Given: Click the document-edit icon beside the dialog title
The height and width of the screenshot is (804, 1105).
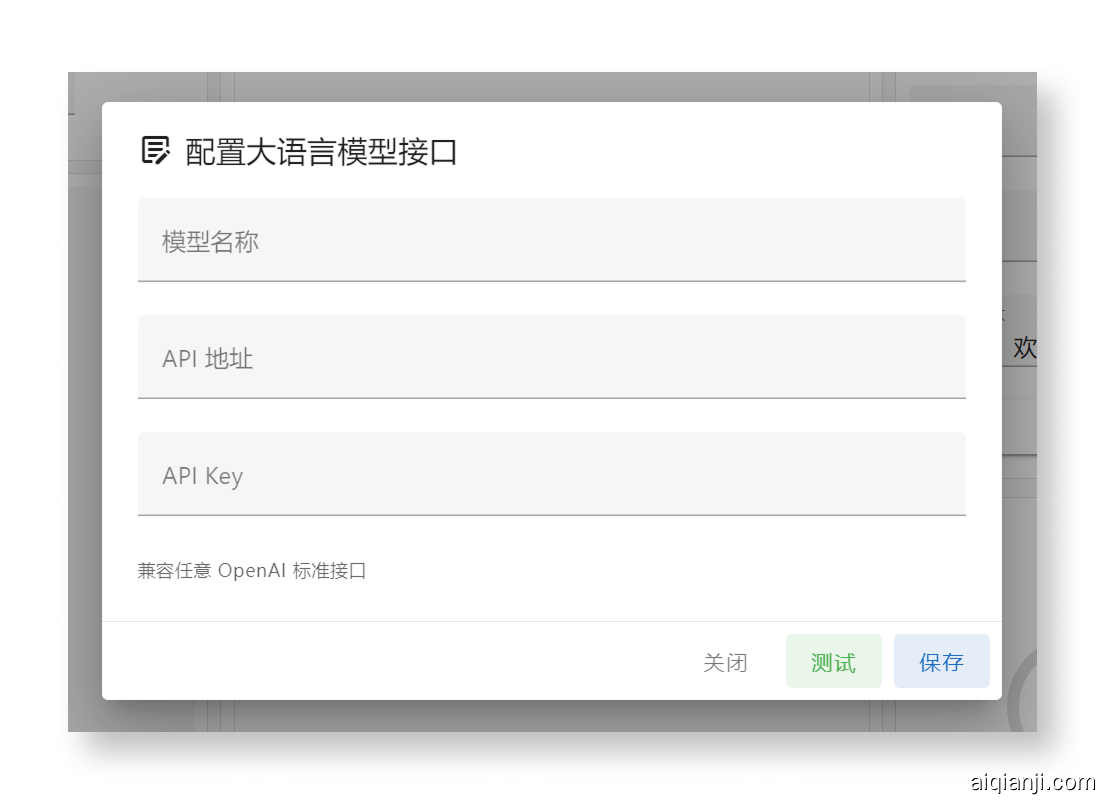Looking at the screenshot, I should point(153,150).
